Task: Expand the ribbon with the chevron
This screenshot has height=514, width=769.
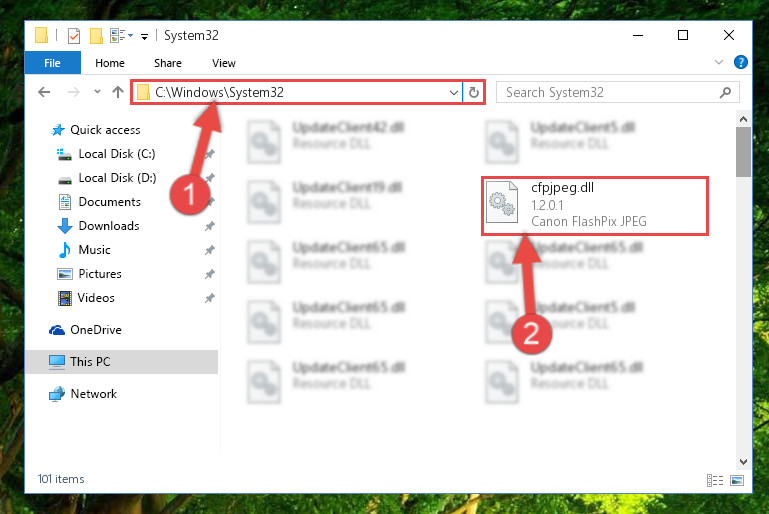Action: [x=719, y=62]
